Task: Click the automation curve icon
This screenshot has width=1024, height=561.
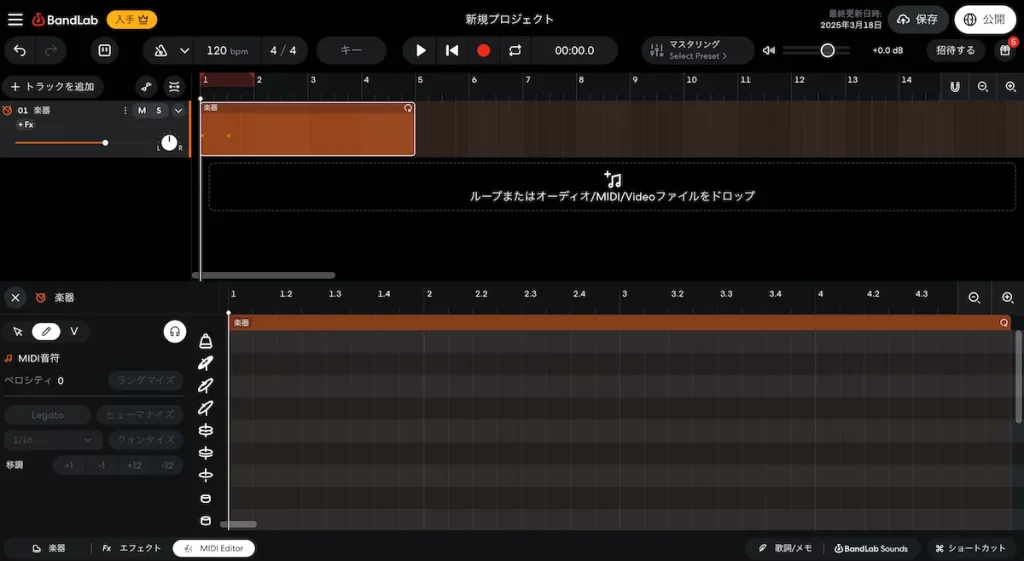Action: coord(147,87)
